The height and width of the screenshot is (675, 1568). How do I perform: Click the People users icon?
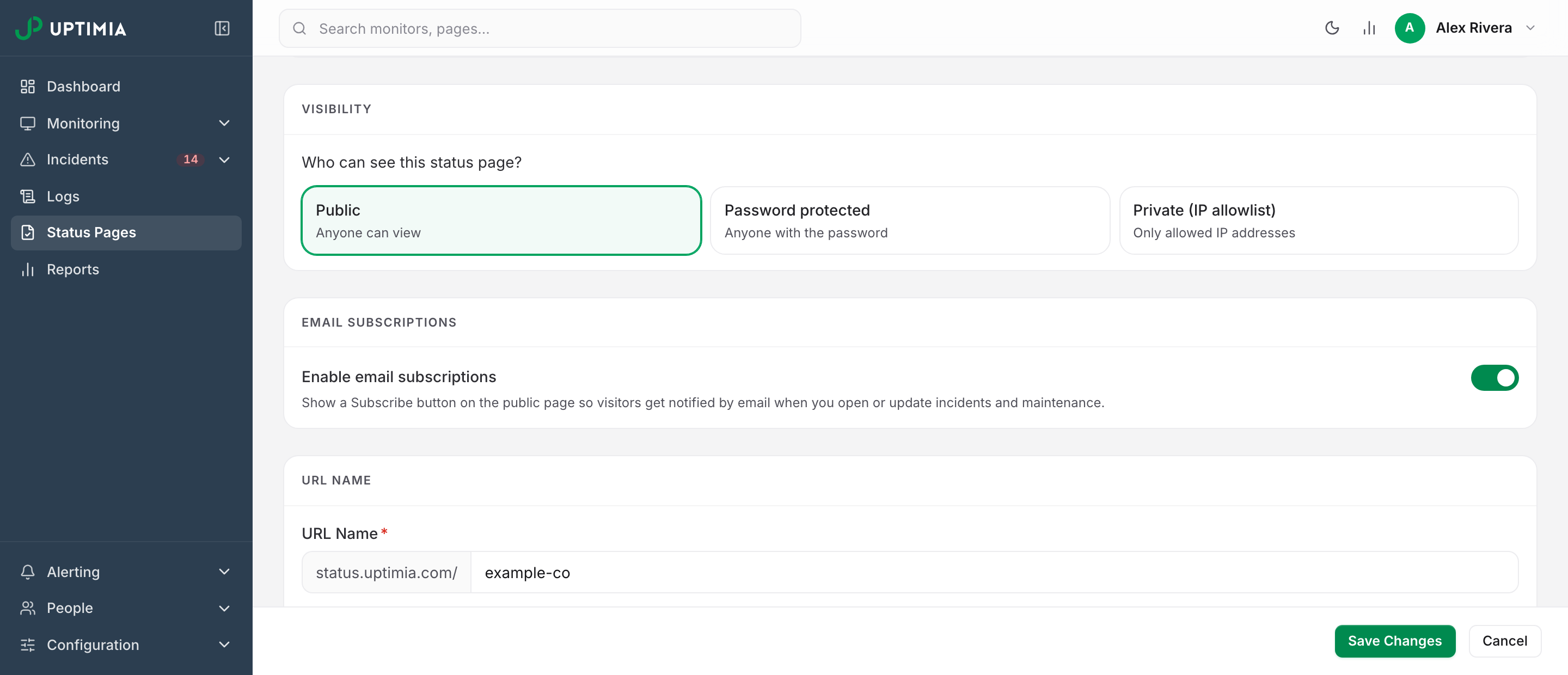[28, 608]
